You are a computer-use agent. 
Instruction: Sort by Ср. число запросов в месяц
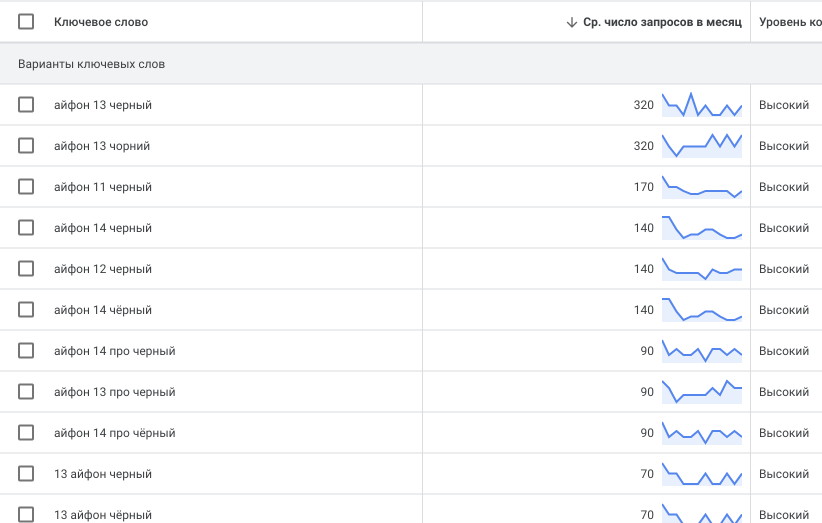tap(662, 22)
